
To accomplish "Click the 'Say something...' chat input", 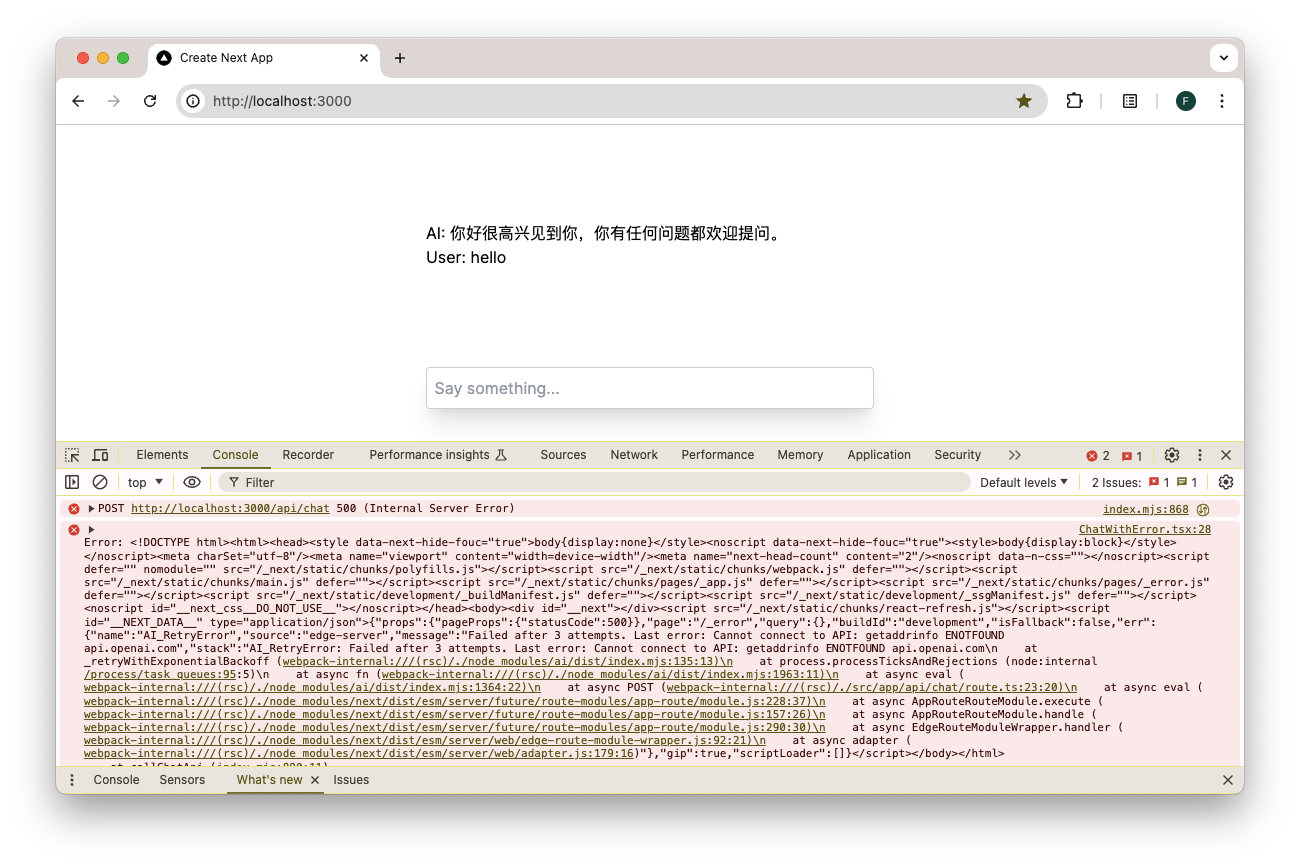I will (650, 388).
